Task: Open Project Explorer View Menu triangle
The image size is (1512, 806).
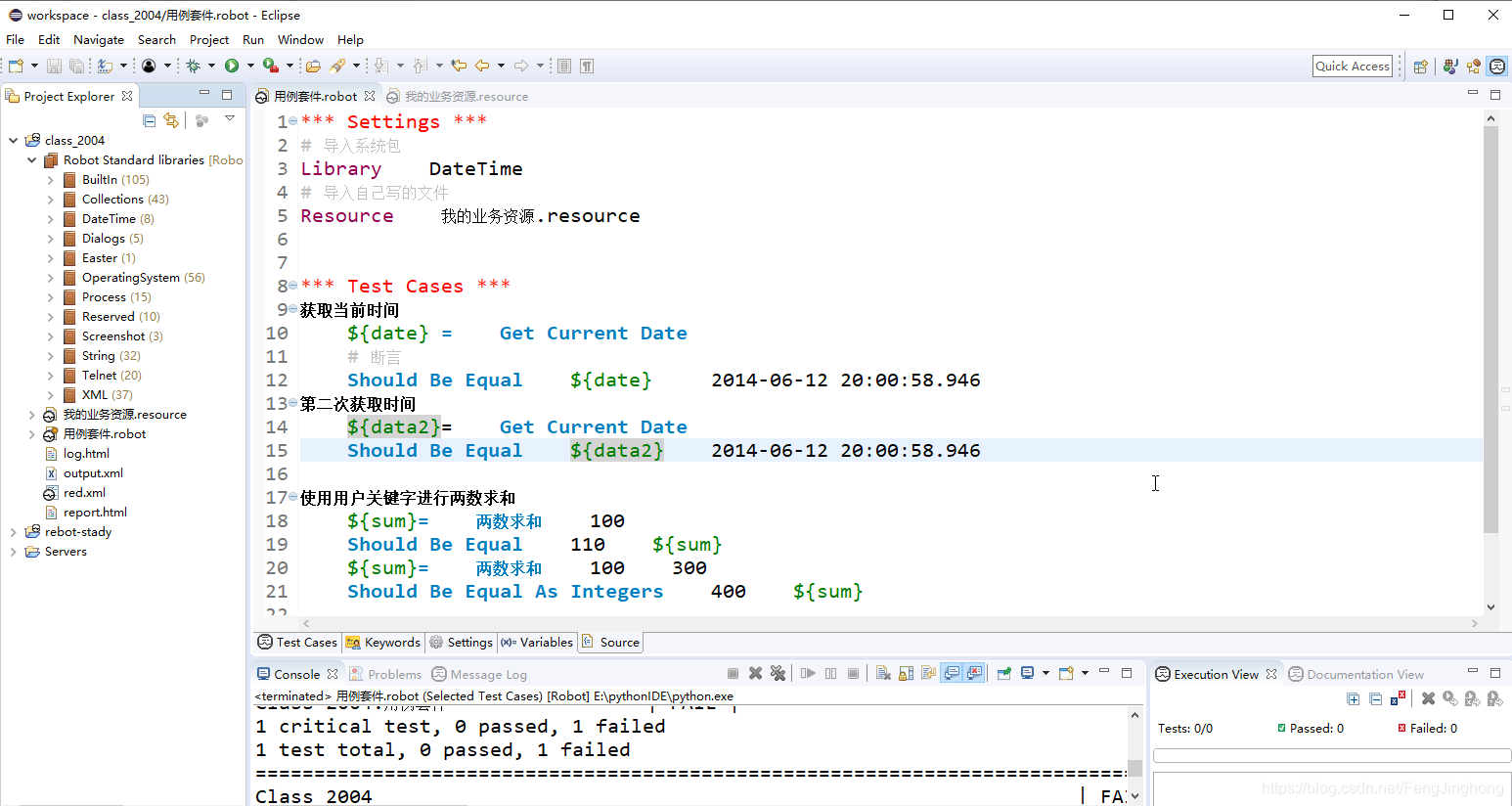Action: point(230,119)
